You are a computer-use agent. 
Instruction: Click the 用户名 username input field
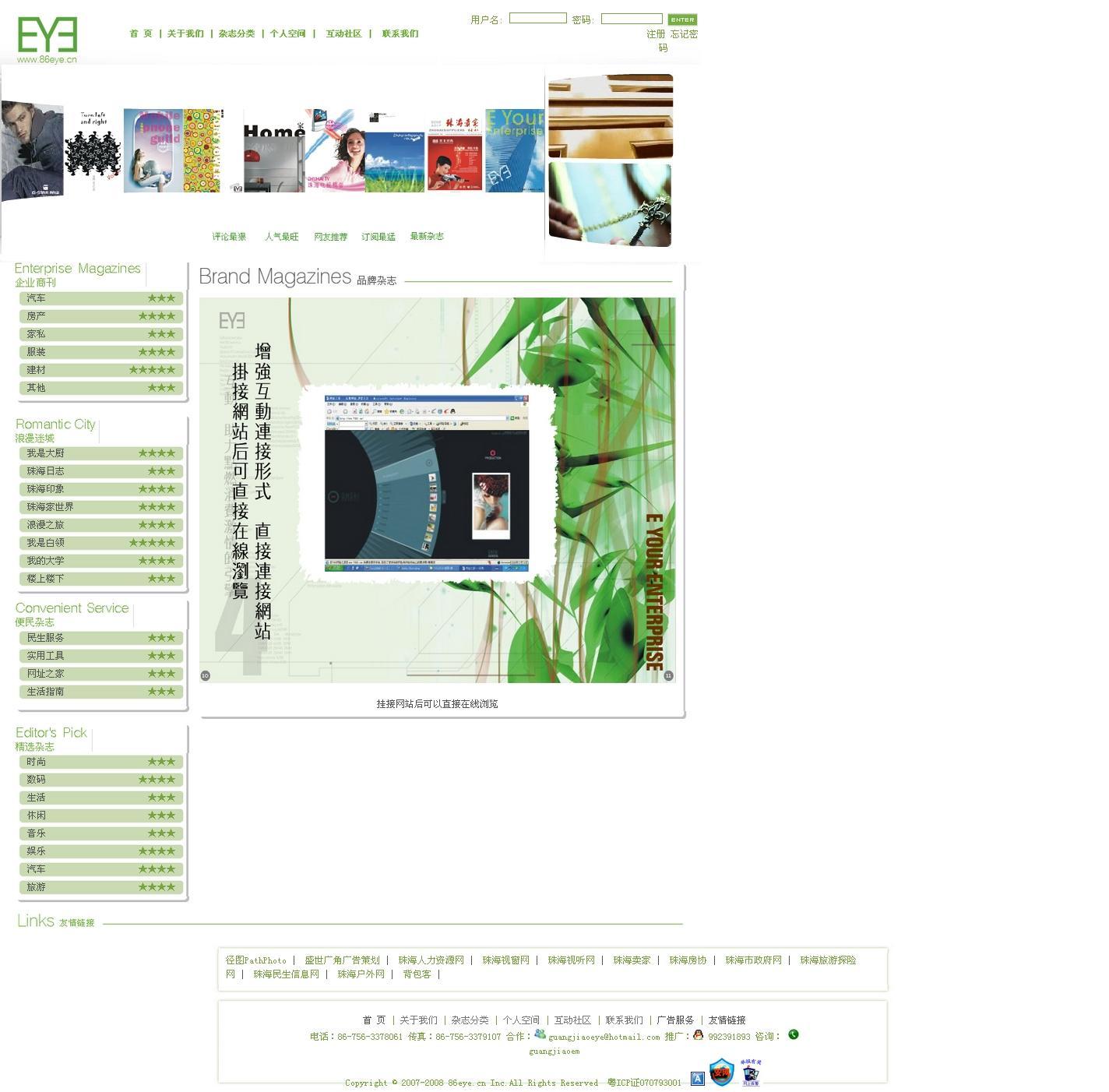[x=537, y=18]
